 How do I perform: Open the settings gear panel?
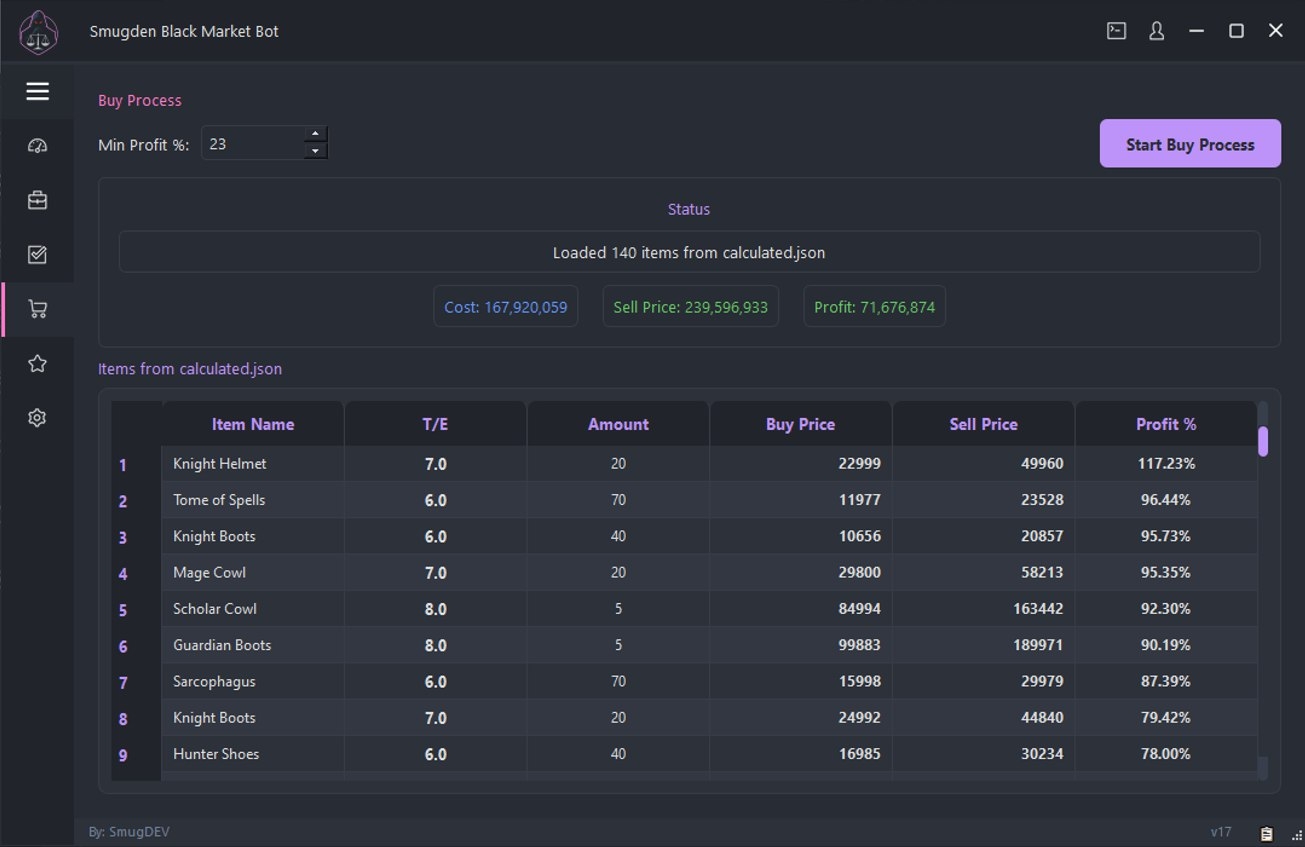[x=37, y=417]
